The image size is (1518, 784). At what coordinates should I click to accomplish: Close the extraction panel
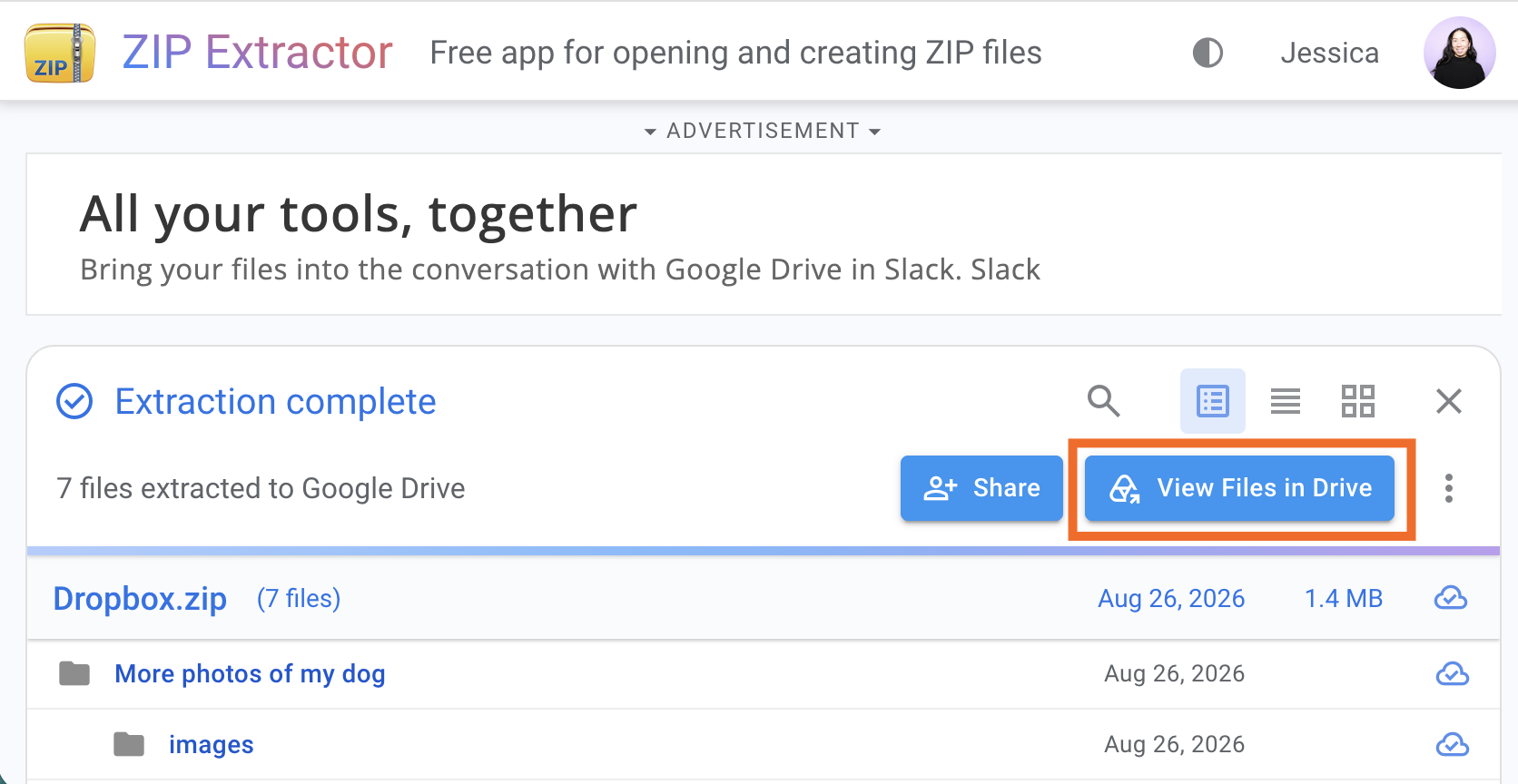point(1449,400)
